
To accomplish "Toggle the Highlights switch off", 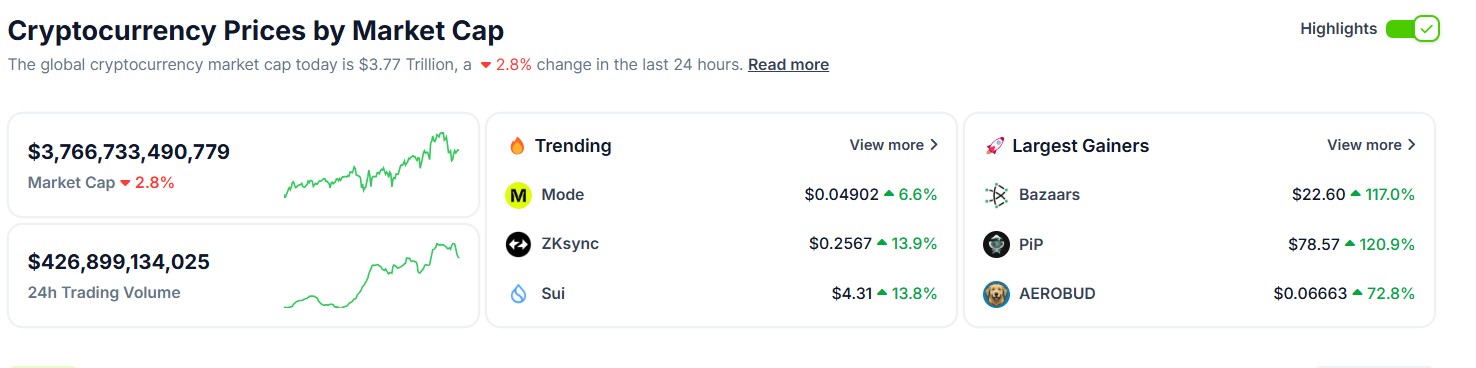I will tap(1413, 29).
